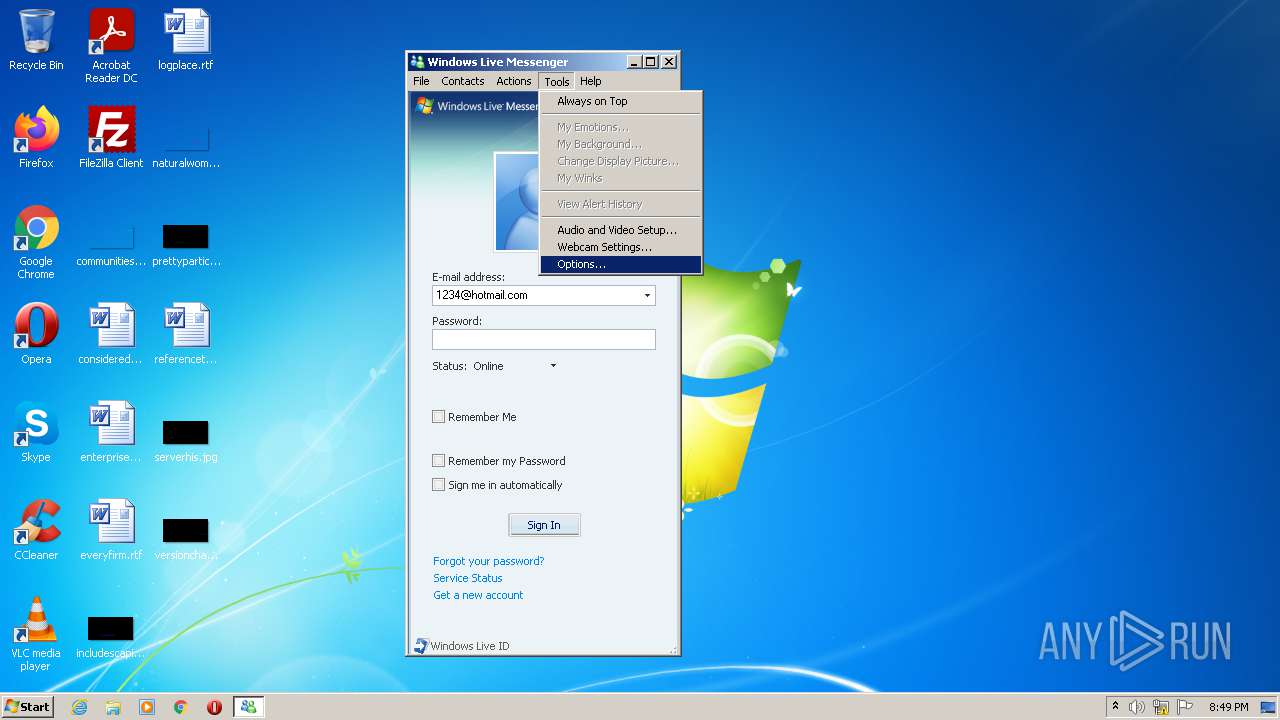Viewport: 1280px width, 720px height.
Task: Launch Firefox desktop shortcut
Action: click(36, 138)
